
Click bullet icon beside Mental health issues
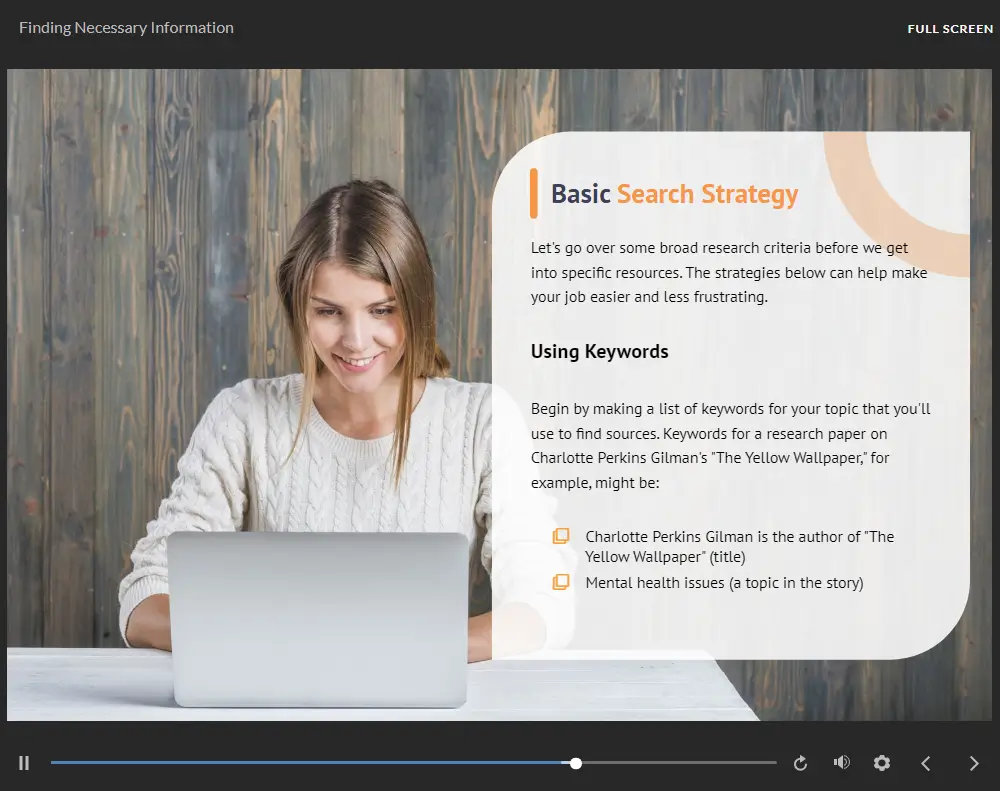[x=561, y=582]
